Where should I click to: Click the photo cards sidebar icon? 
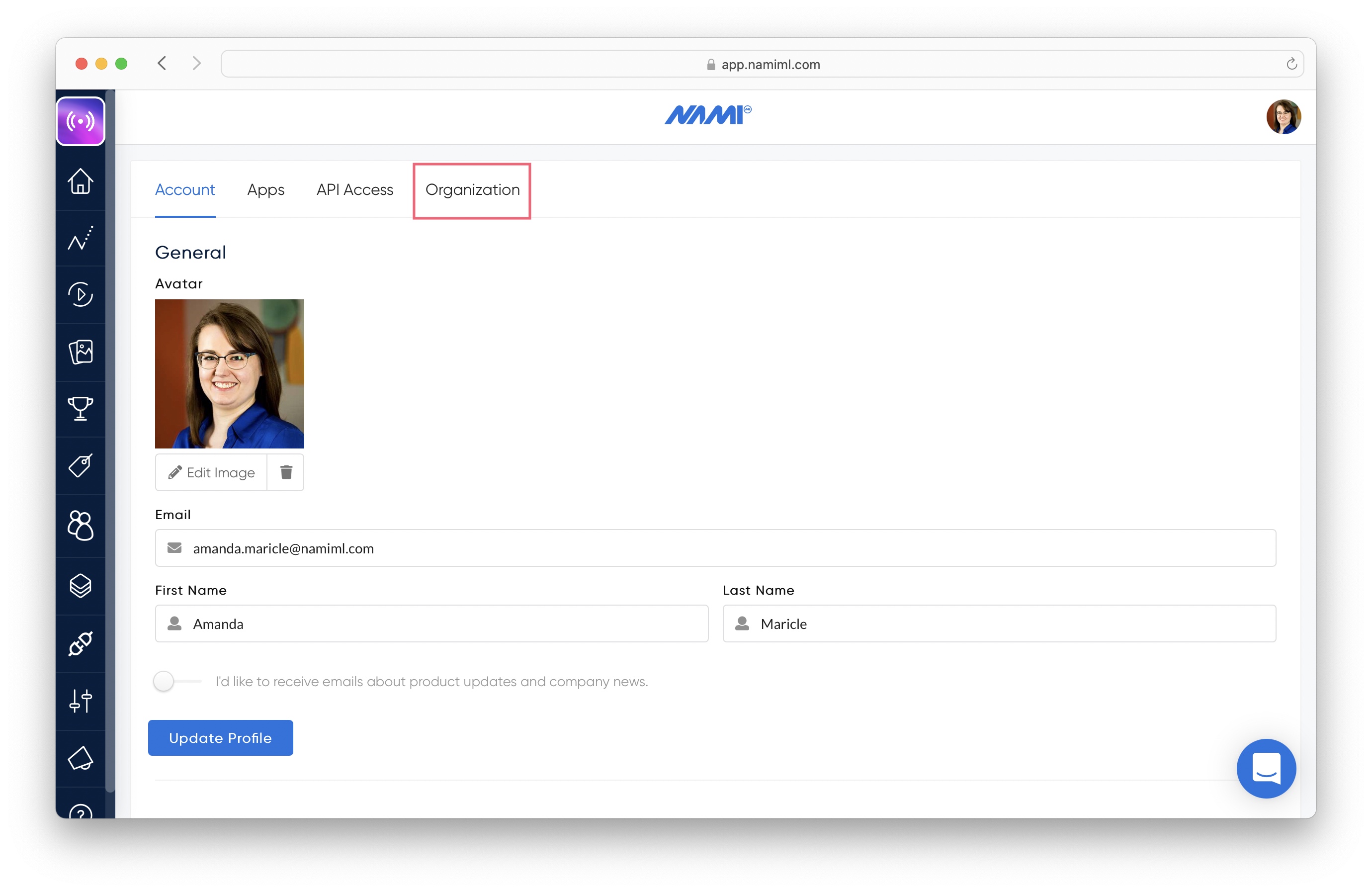click(80, 351)
